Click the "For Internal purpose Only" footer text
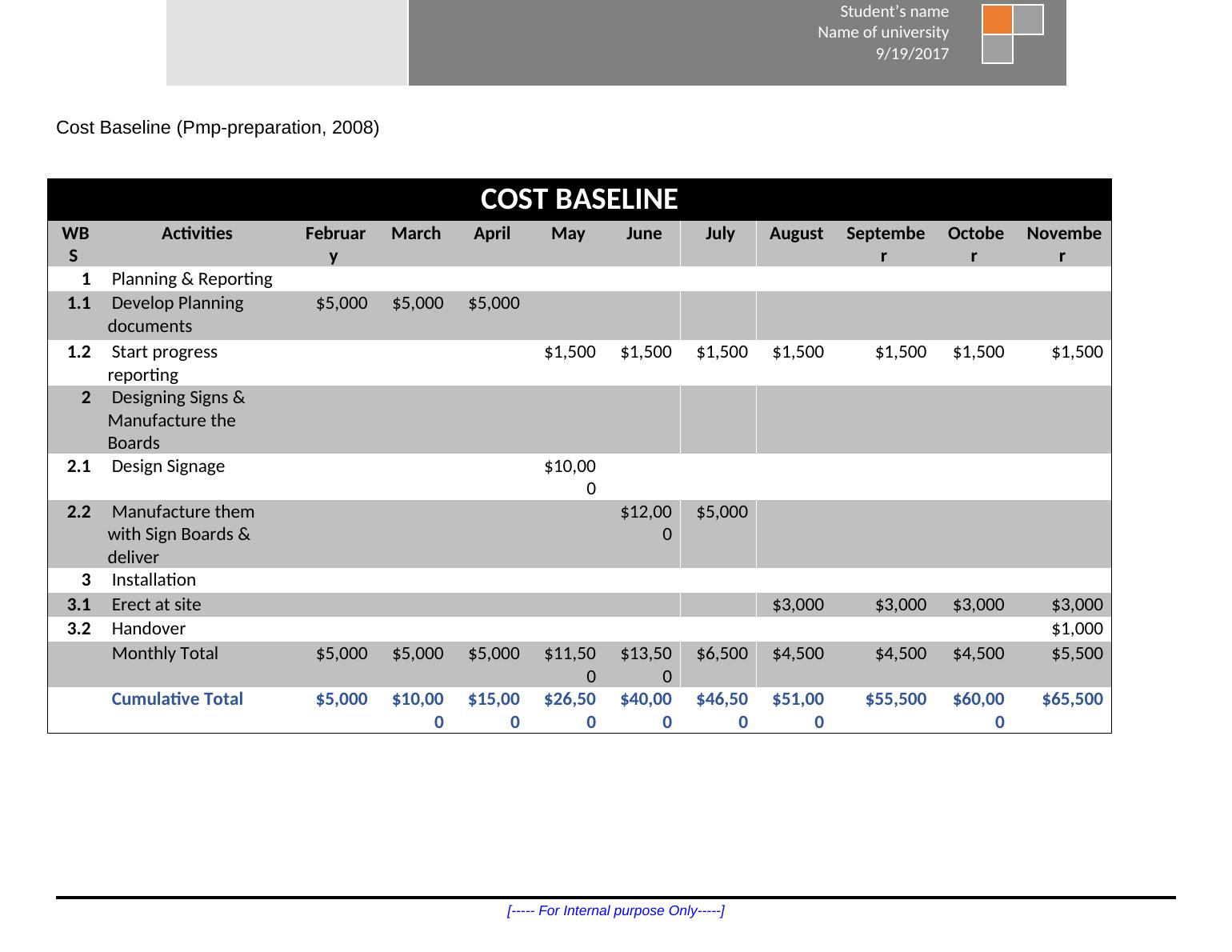This screenshot has width=1232, height=952. pos(615,910)
